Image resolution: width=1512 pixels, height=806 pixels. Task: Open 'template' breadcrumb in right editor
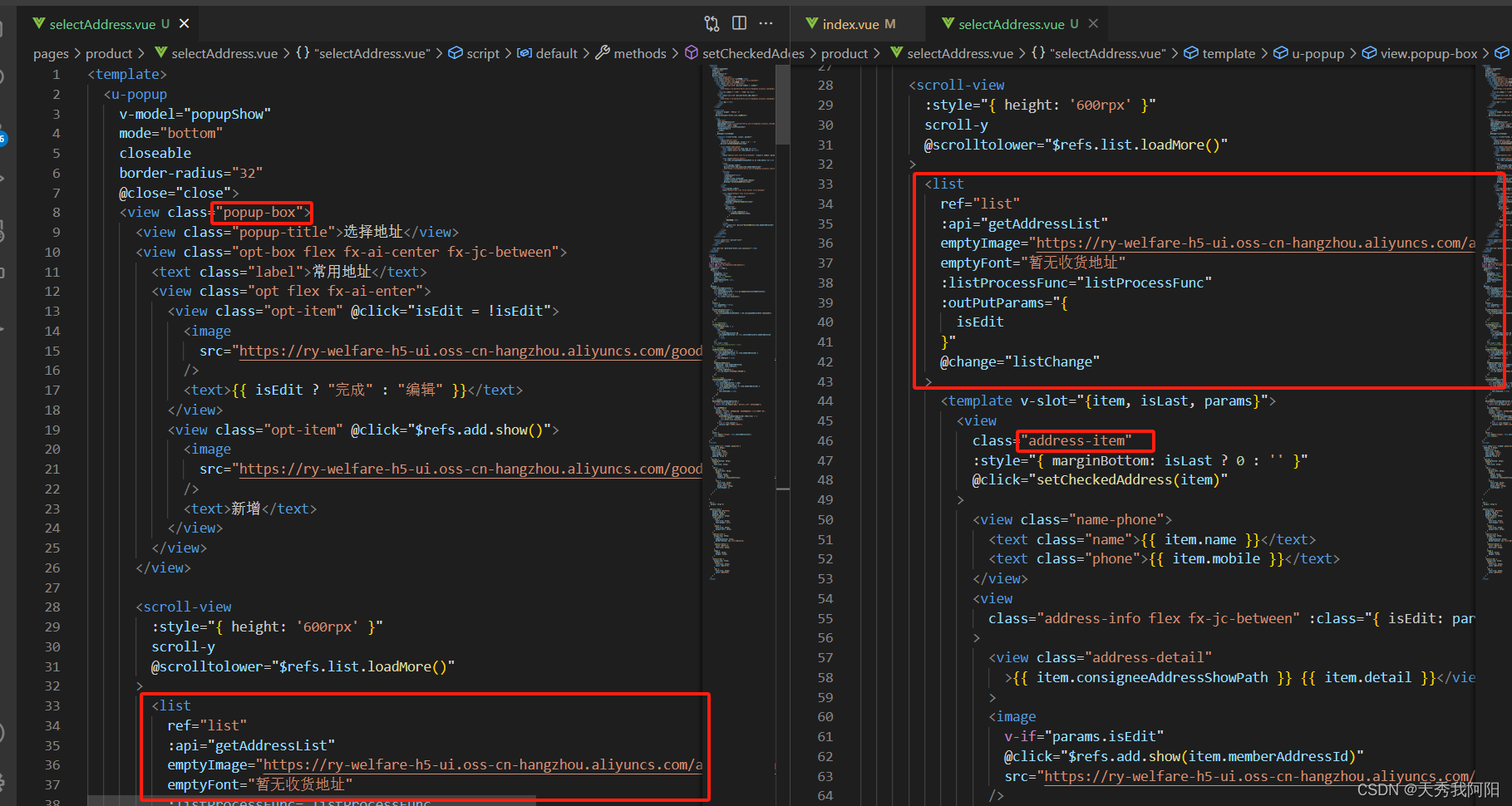click(x=1229, y=53)
